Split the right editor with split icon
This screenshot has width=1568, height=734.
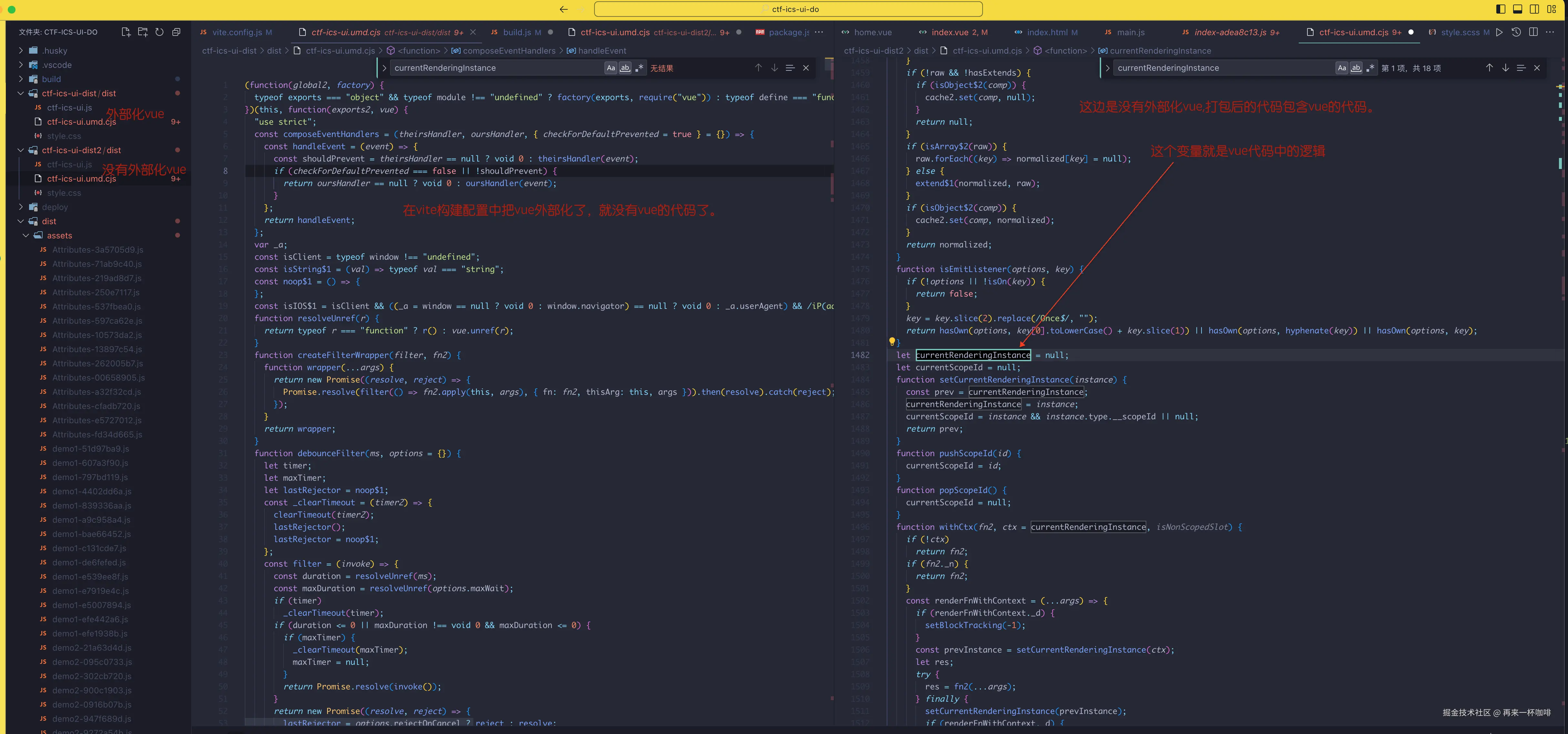coord(1533,32)
